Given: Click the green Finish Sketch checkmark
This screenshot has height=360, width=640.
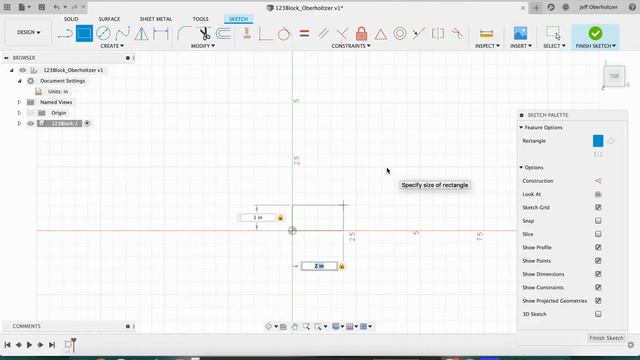Looking at the screenshot, I should pyautogui.click(x=595, y=33).
